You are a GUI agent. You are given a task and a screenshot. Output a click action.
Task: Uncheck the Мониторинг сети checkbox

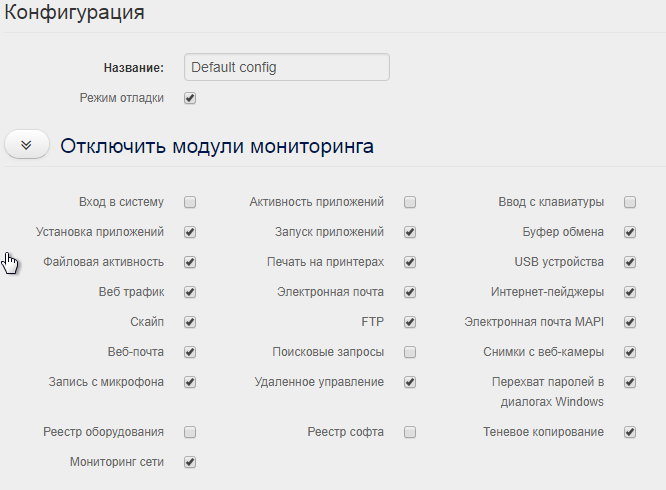[190, 462]
